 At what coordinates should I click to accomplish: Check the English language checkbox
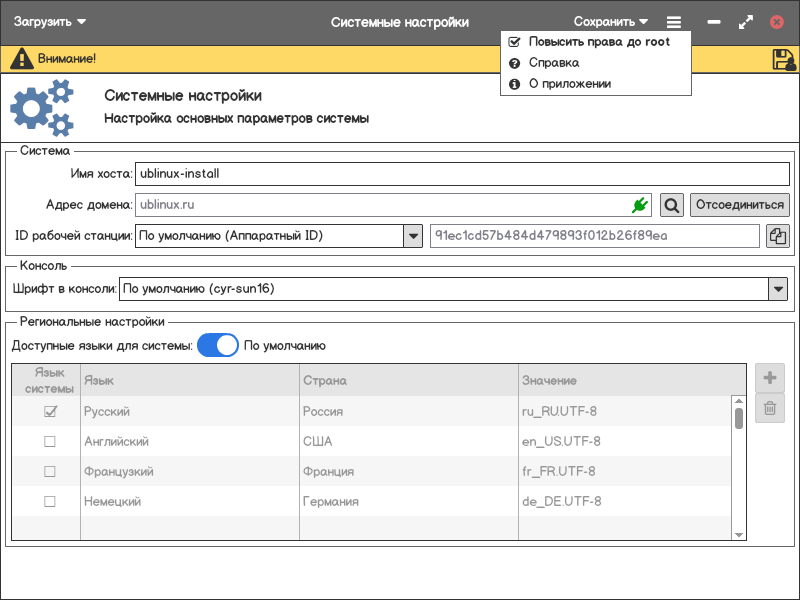(50, 441)
